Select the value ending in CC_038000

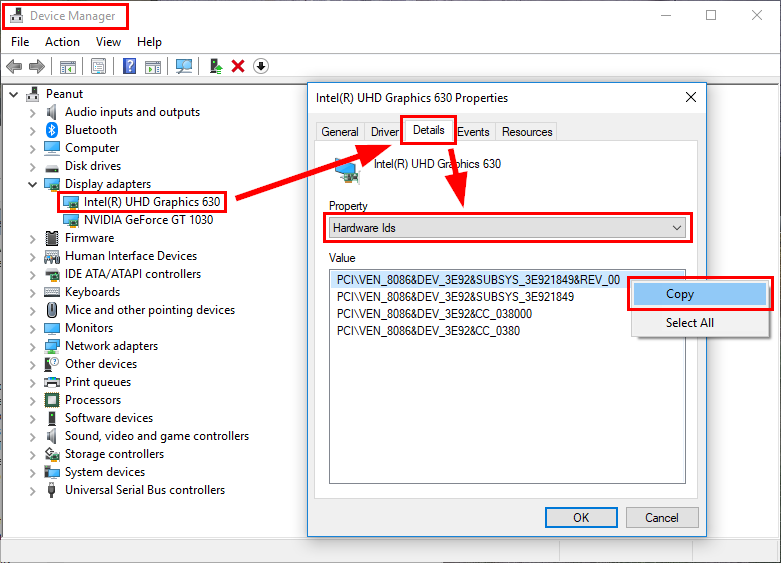pos(434,314)
